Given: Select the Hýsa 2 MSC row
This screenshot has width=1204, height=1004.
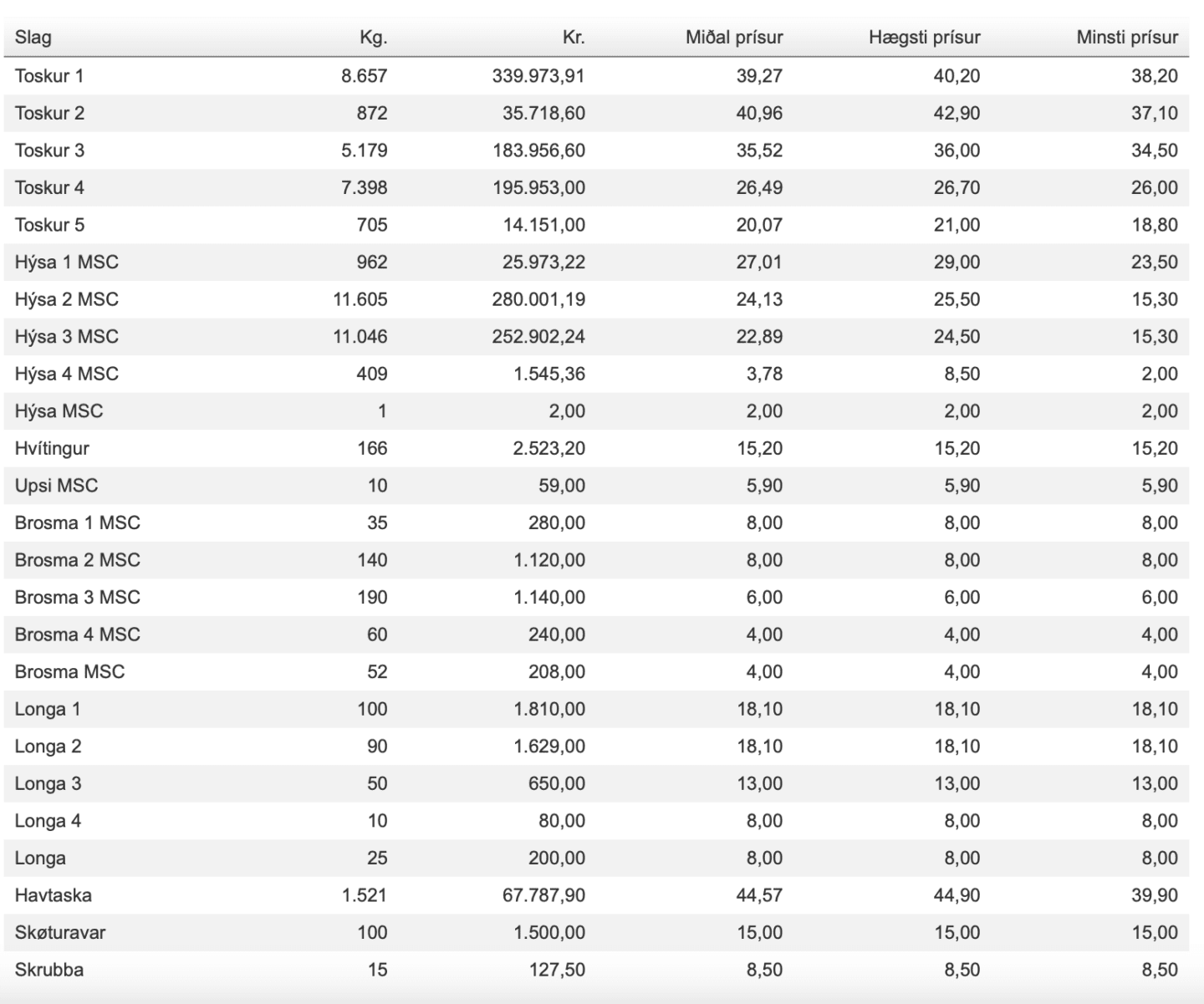Looking at the screenshot, I should (x=596, y=299).
